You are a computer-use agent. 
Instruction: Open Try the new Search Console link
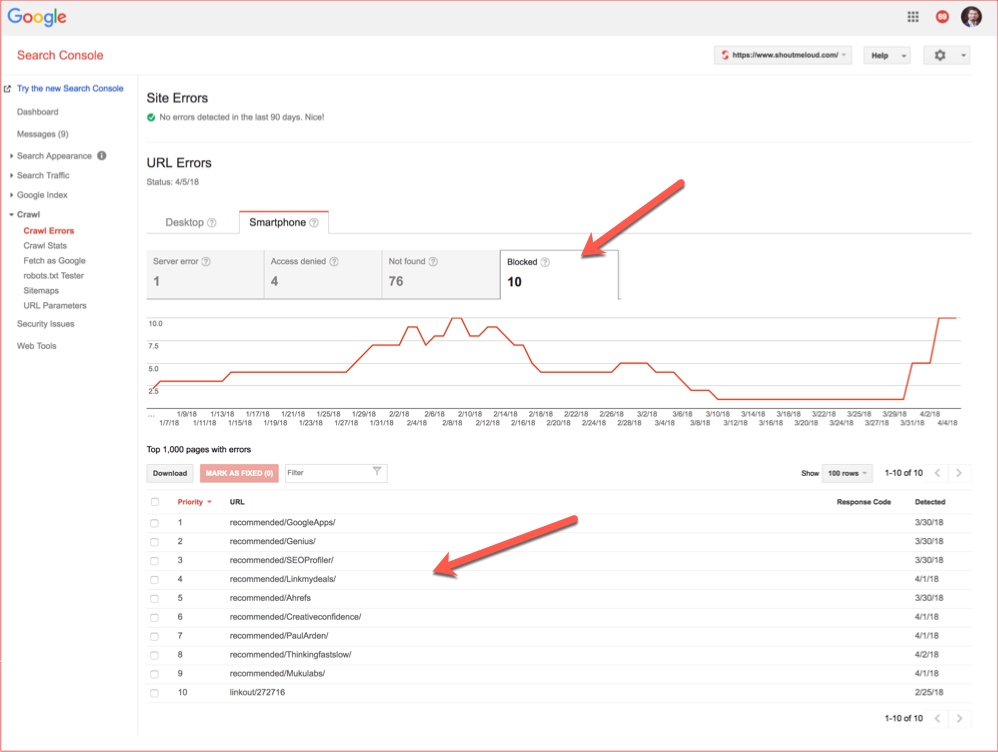(x=70, y=88)
